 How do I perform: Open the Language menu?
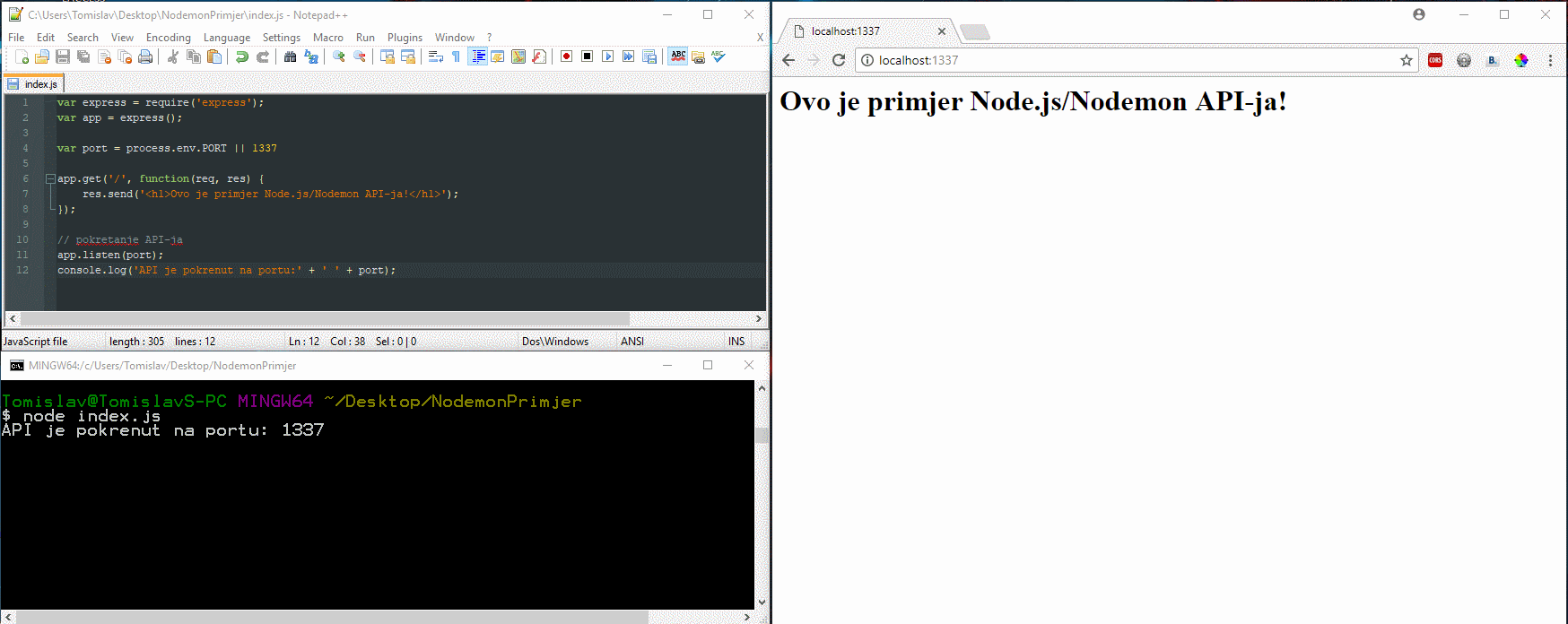click(x=226, y=38)
